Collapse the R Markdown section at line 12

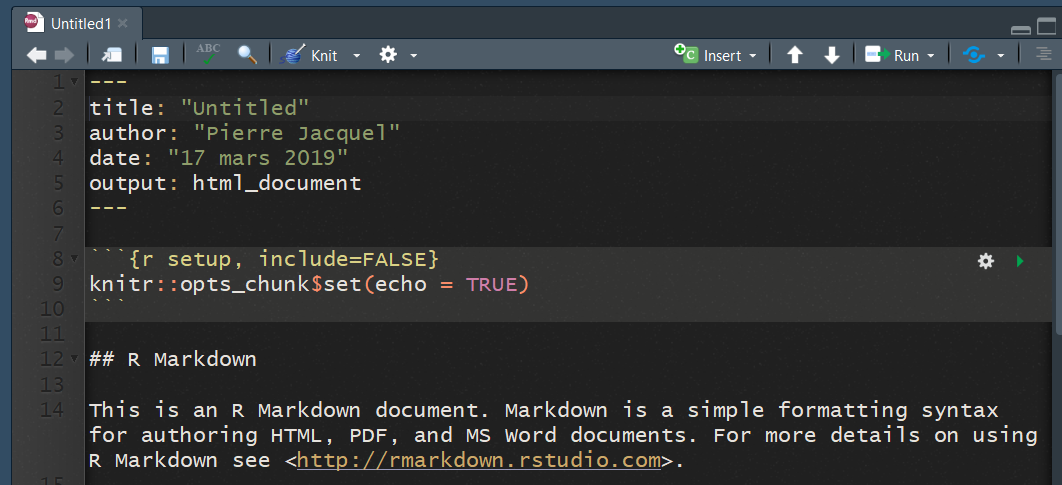pos(75,360)
